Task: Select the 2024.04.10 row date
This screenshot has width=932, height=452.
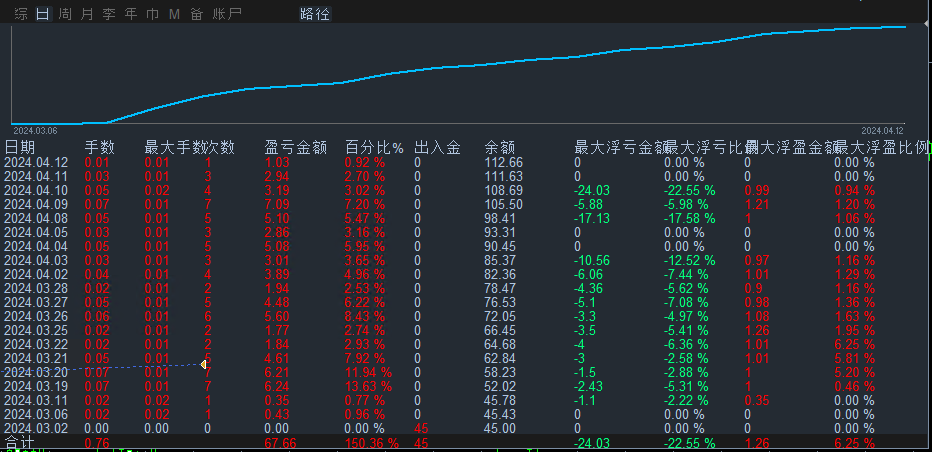Action: point(36,191)
